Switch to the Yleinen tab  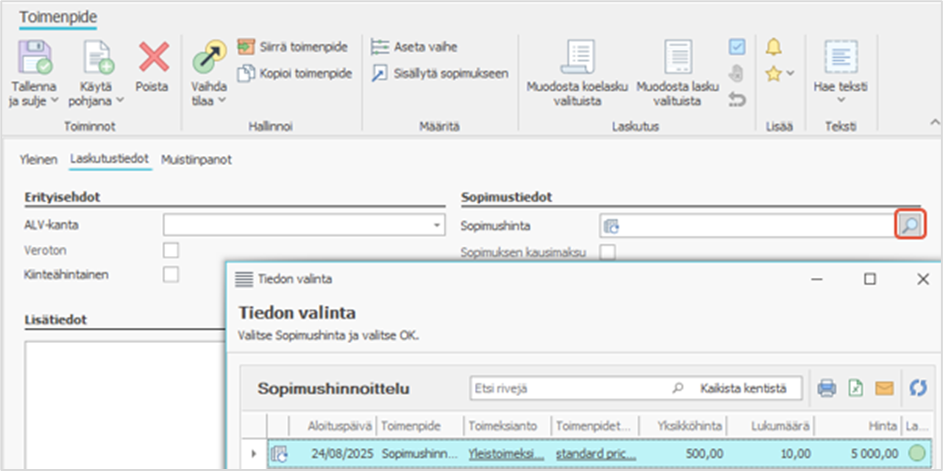(x=39, y=159)
